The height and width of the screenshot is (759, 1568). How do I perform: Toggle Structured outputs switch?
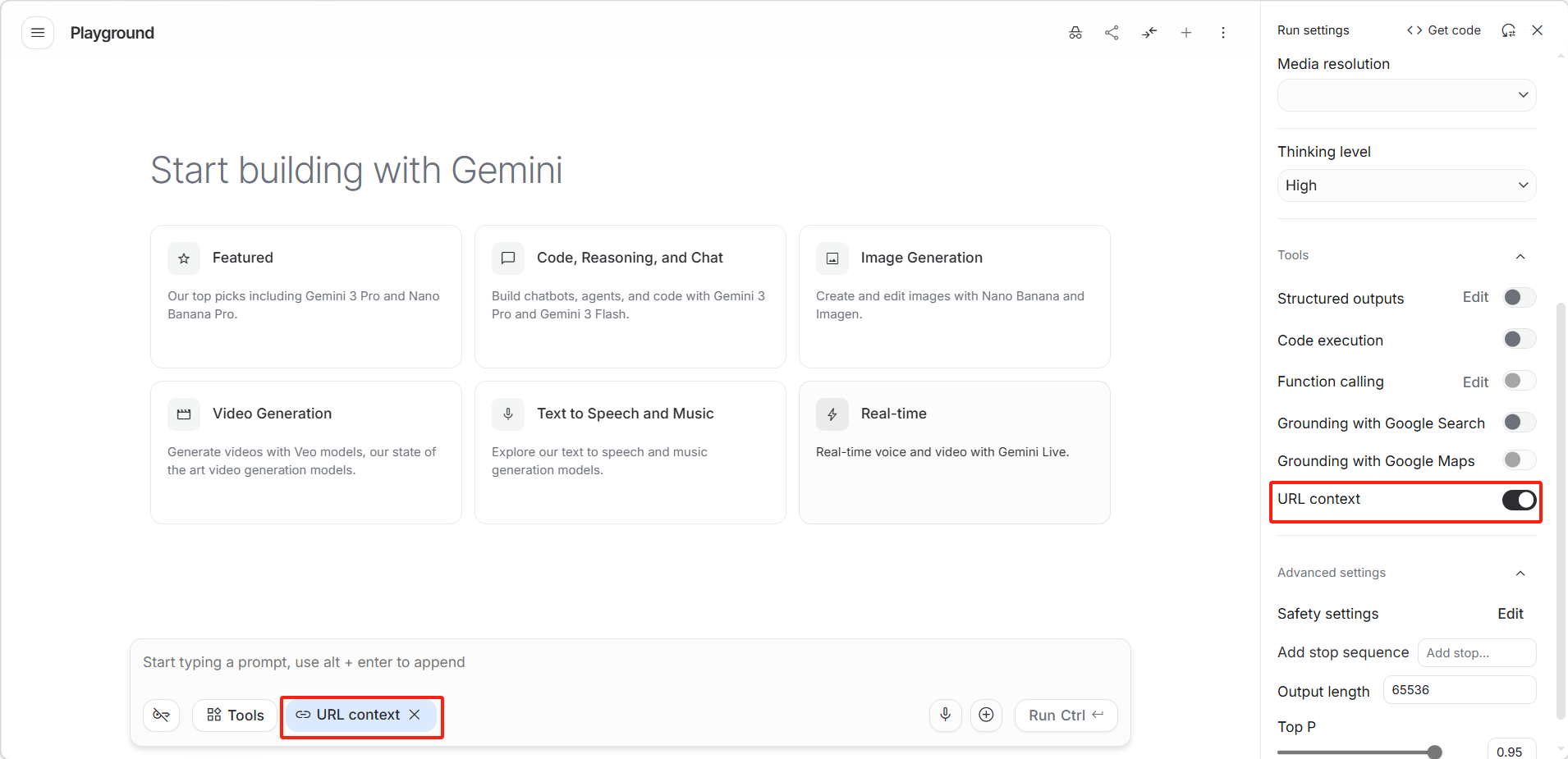coord(1519,298)
